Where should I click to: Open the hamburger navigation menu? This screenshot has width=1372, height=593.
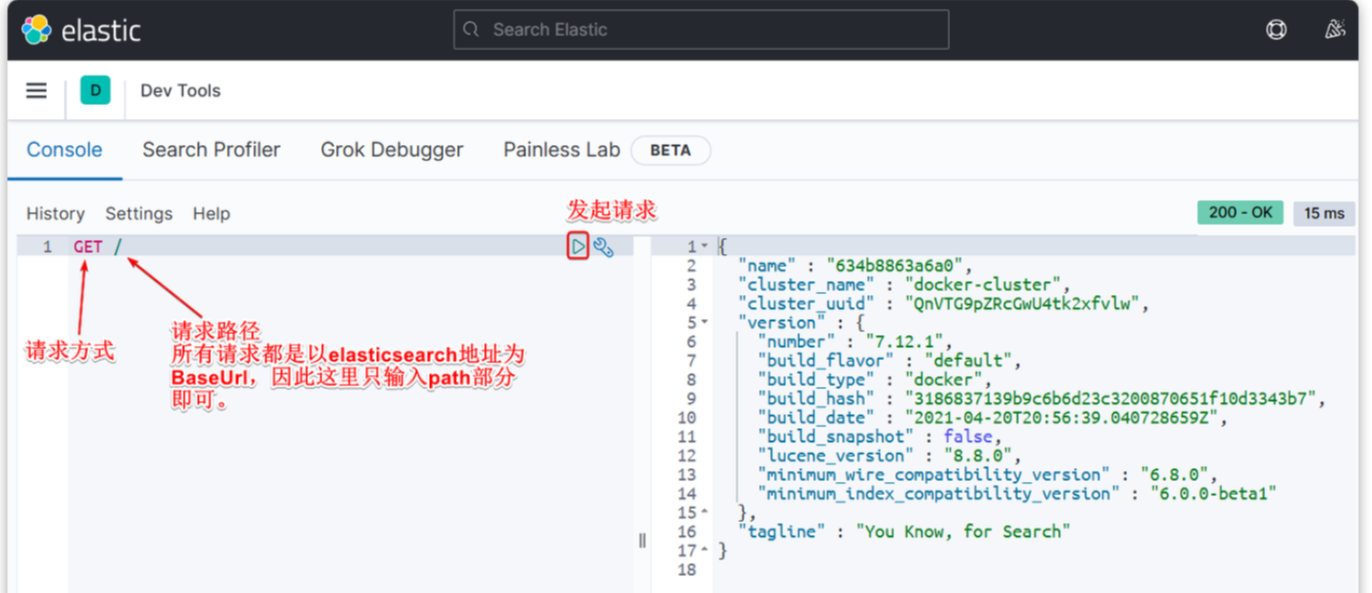[x=37, y=91]
